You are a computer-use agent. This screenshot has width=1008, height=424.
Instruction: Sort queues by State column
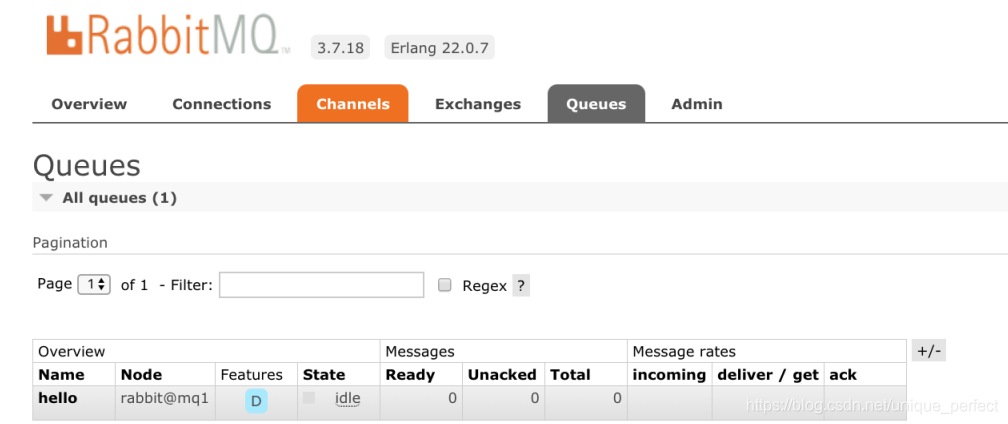tap(324, 375)
